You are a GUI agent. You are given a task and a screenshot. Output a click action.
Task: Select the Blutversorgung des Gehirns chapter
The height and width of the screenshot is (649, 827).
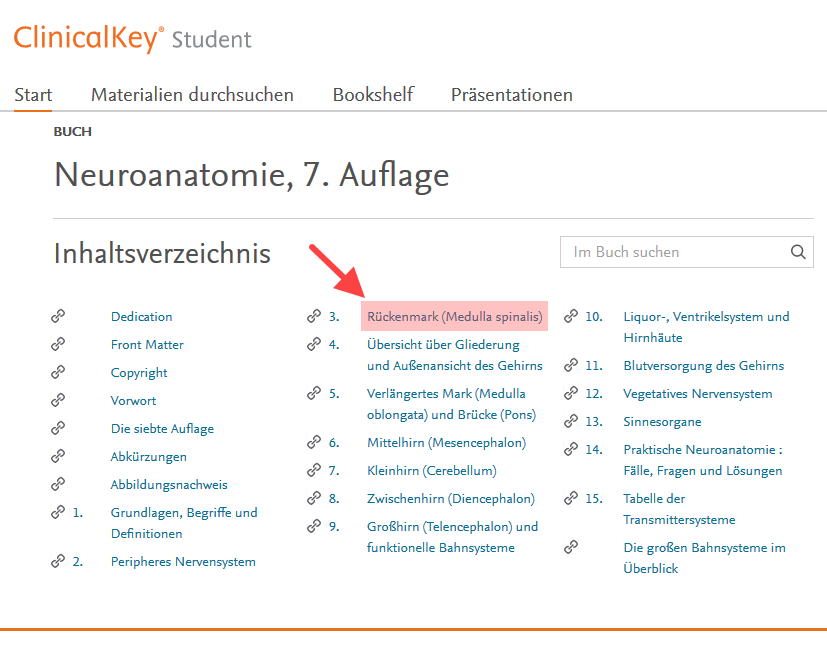703,366
